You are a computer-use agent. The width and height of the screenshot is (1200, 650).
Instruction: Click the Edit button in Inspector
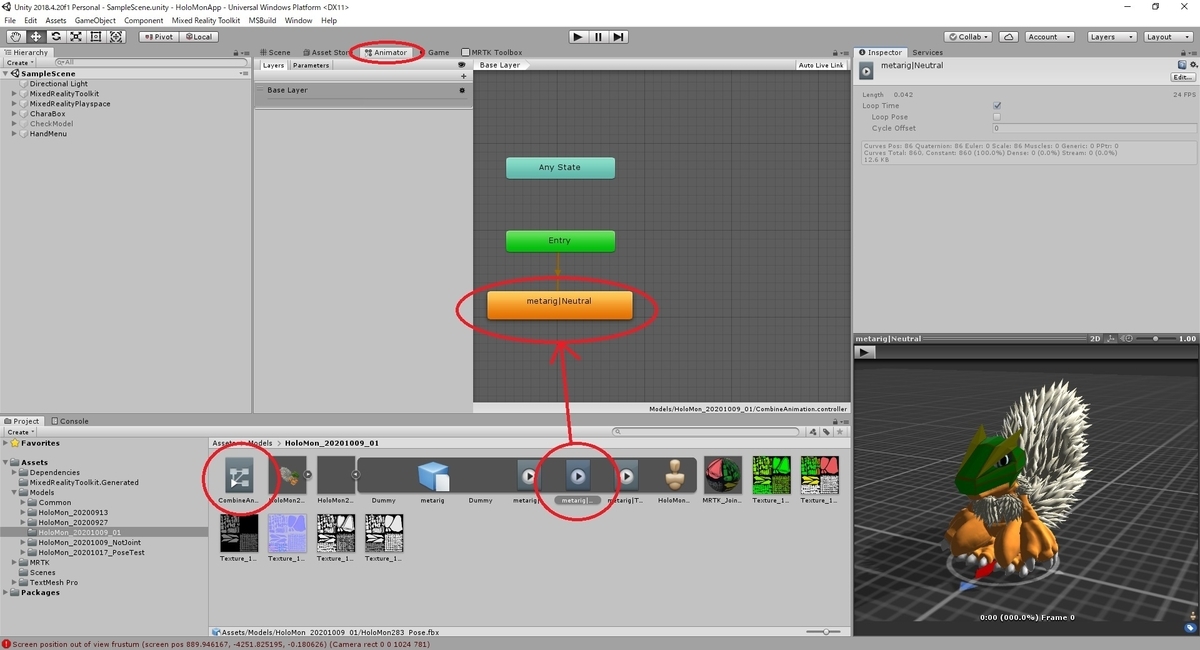[x=1183, y=77]
